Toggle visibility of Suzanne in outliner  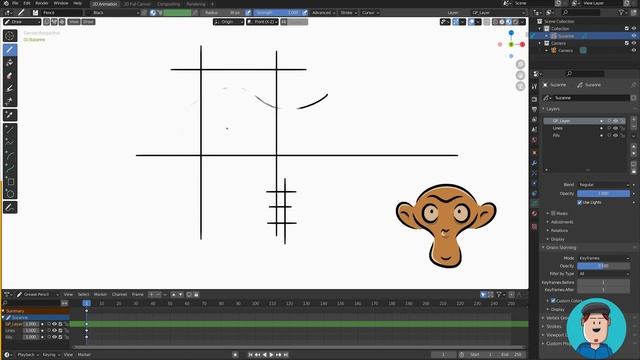(x=634, y=36)
